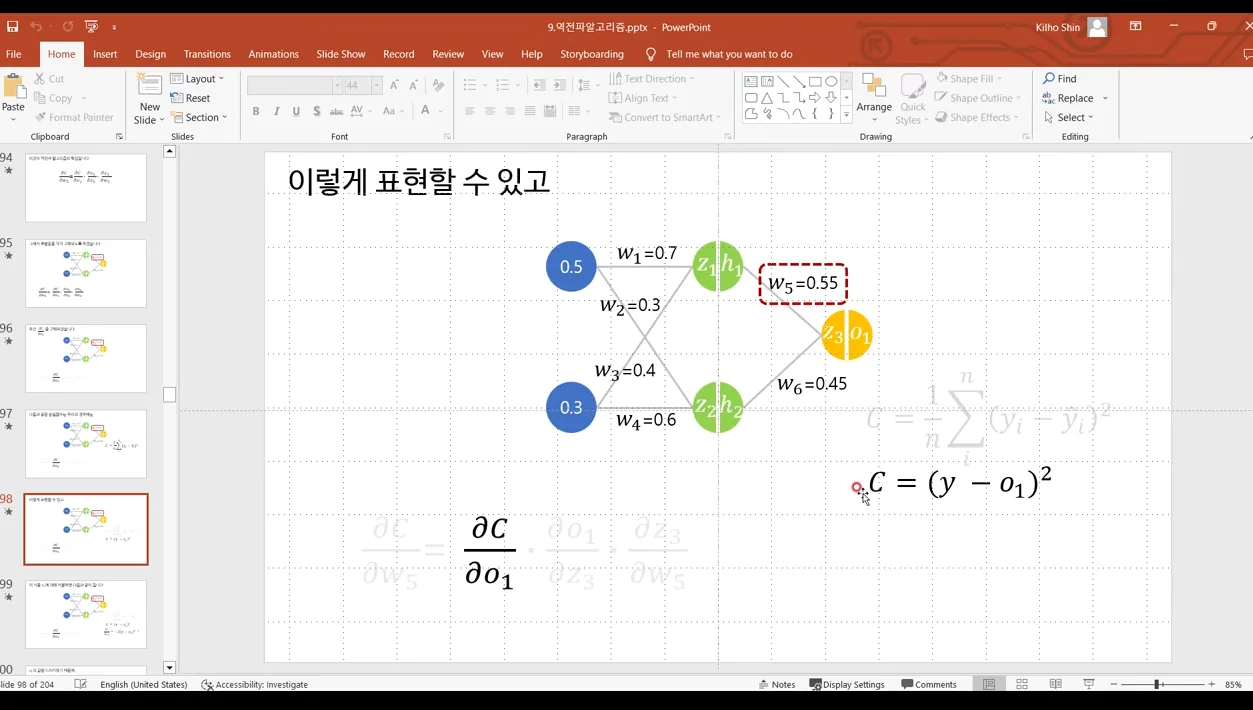
Task: Open Start From Beginning slideshow icon in title bar
Action: [92, 27]
